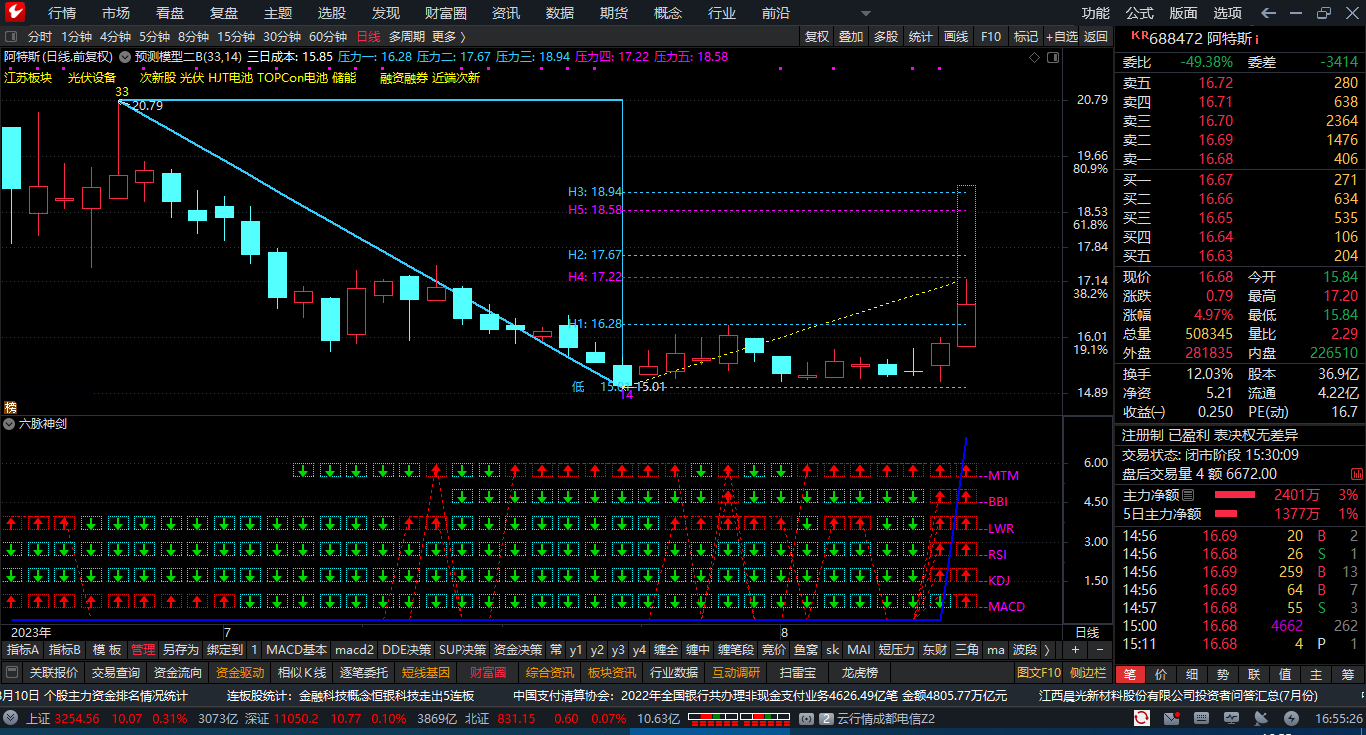This screenshot has width=1366, height=735.
Task: Click the 上证 index value 3254.56
Action: click(77, 718)
